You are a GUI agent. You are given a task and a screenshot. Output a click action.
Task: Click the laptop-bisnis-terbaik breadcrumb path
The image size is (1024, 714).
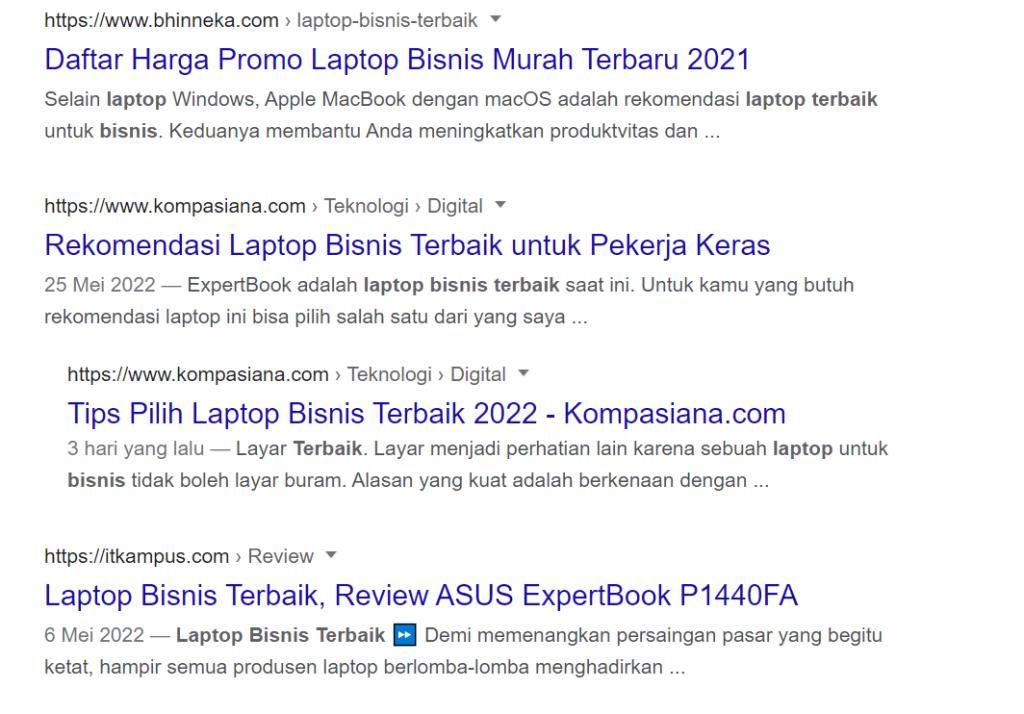click(387, 20)
